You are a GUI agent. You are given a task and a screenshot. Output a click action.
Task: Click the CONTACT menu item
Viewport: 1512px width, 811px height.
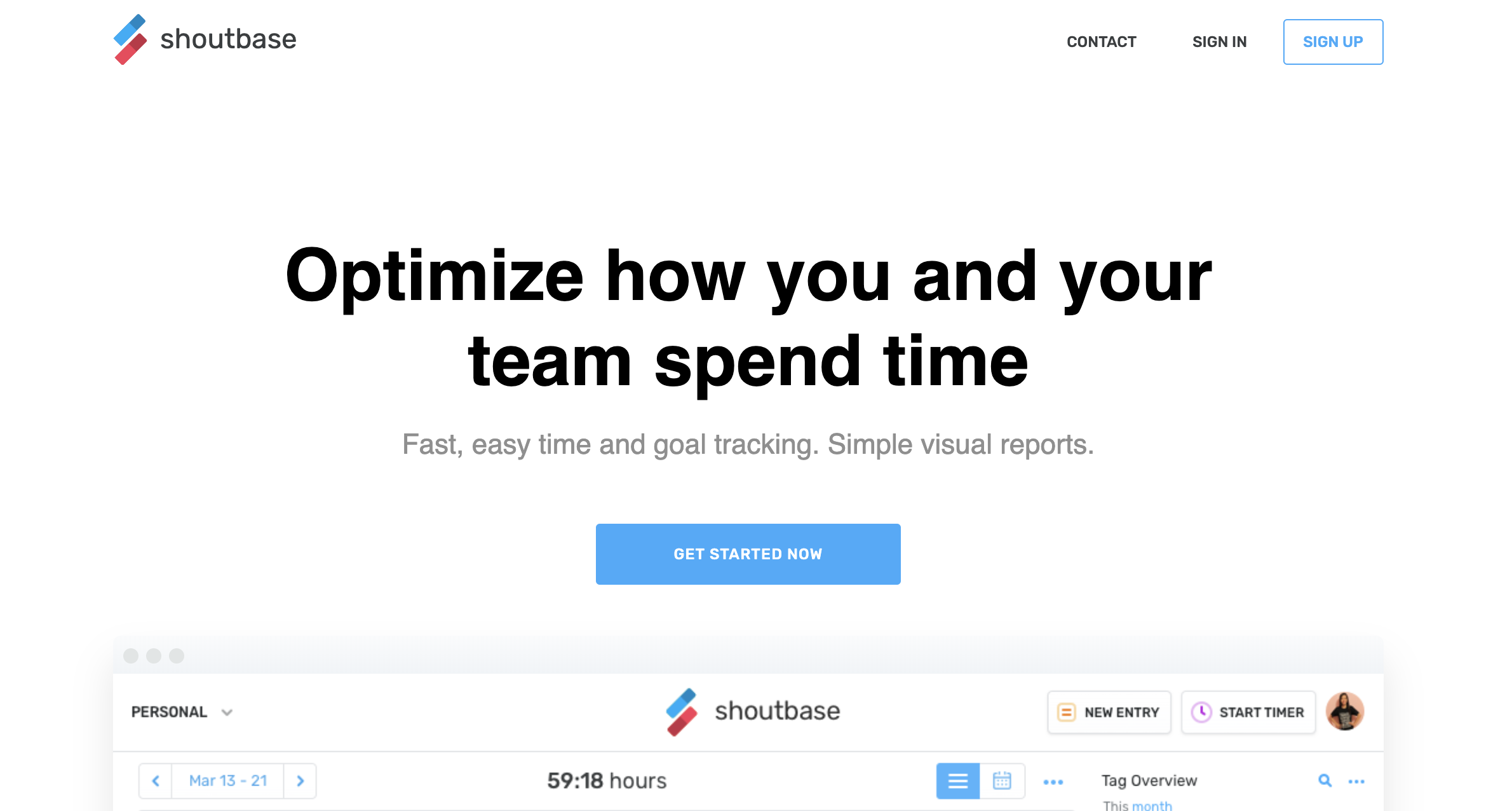[x=1101, y=41]
